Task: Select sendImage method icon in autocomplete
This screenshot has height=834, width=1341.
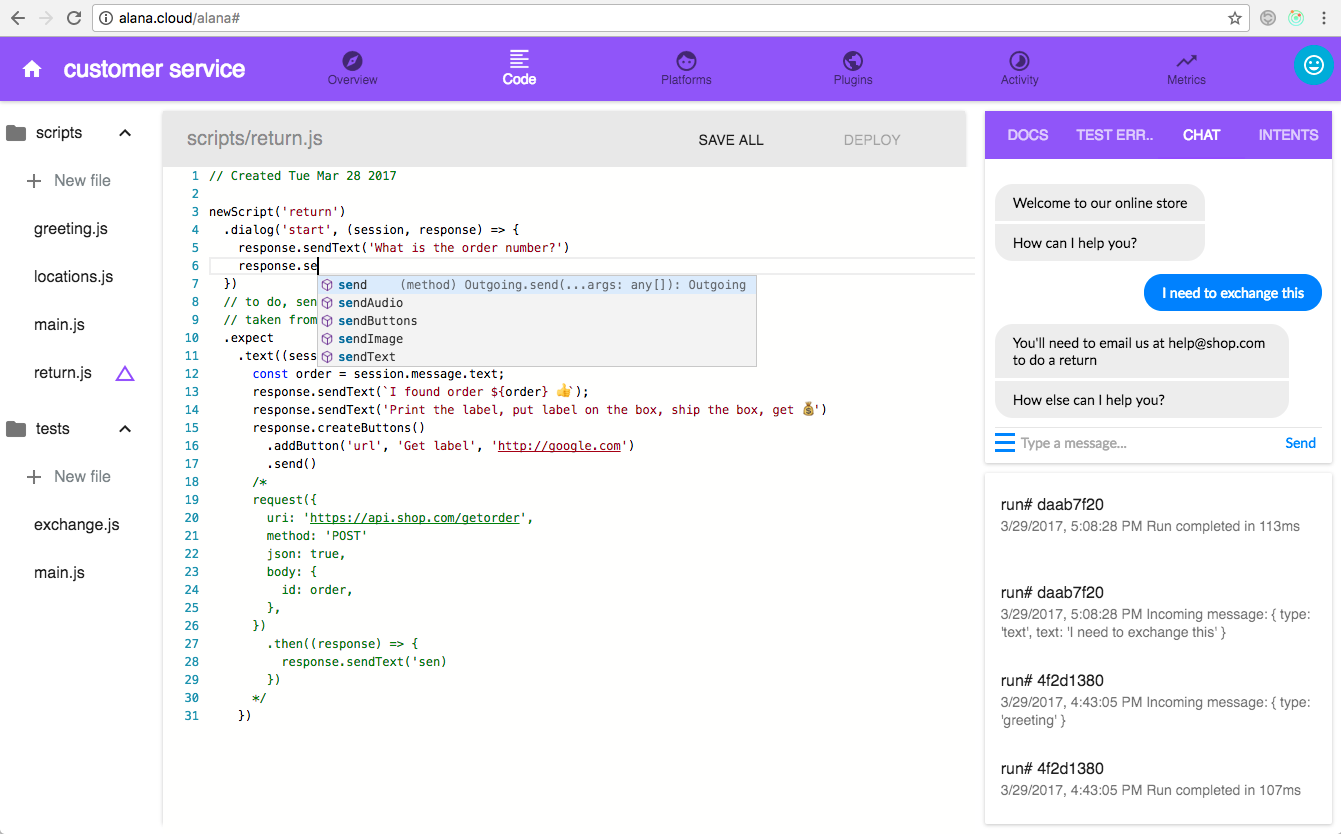Action: (x=327, y=339)
